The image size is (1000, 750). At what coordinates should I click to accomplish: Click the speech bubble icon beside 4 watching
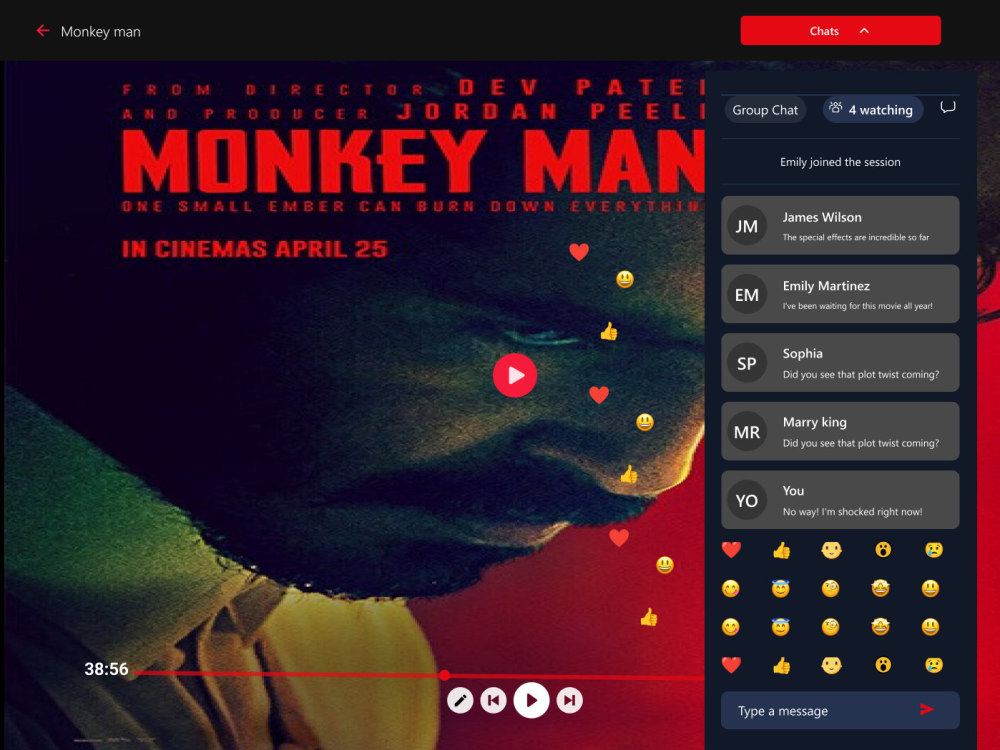click(948, 108)
